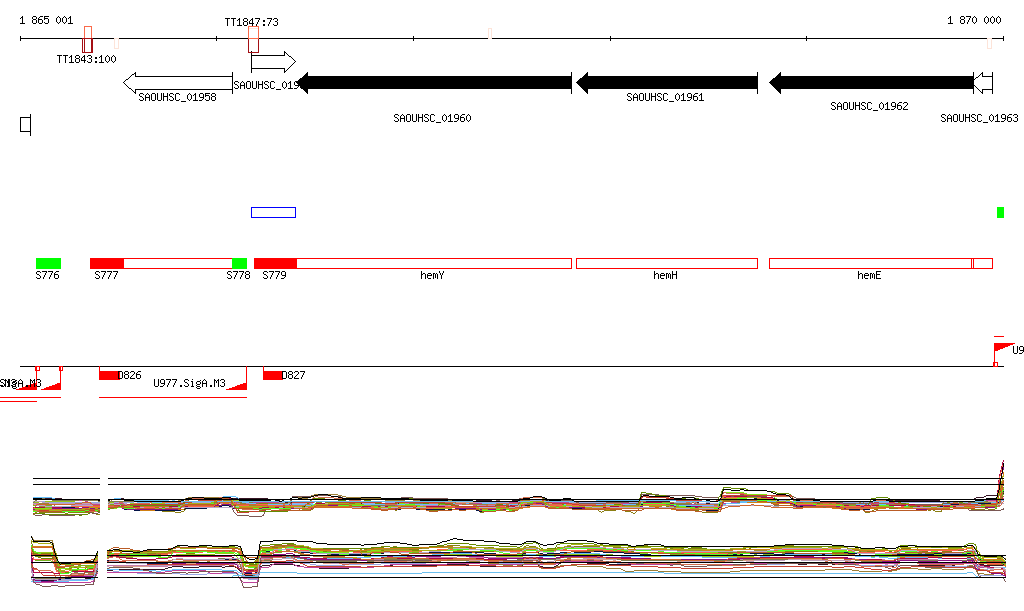Click the red S777 segment box
The image size is (1024, 611).
coord(106,263)
